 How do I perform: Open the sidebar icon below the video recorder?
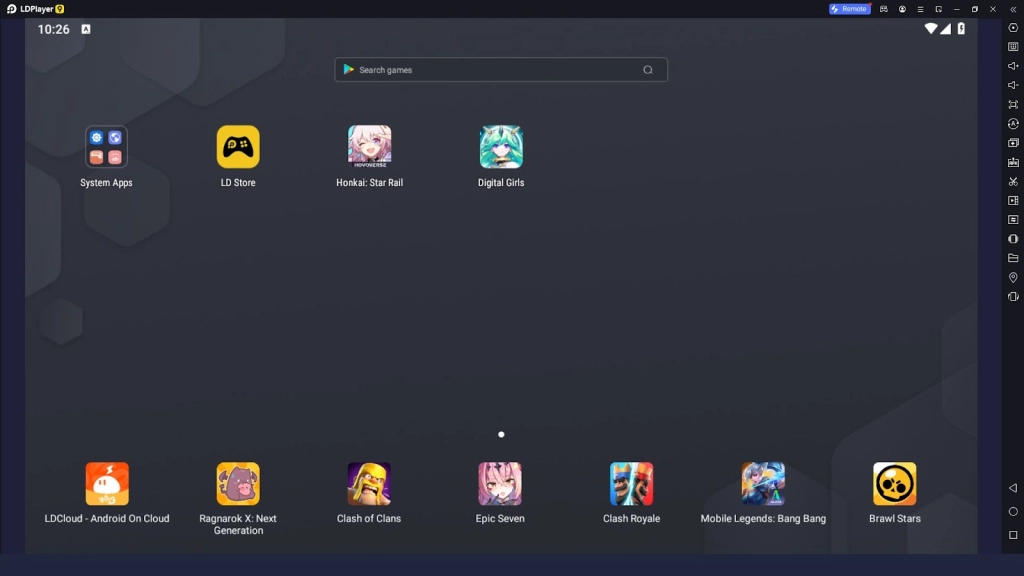(x=1013, y=219)
